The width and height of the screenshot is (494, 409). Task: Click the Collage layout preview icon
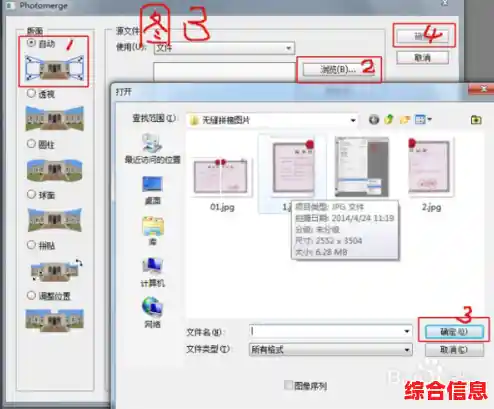56,270
